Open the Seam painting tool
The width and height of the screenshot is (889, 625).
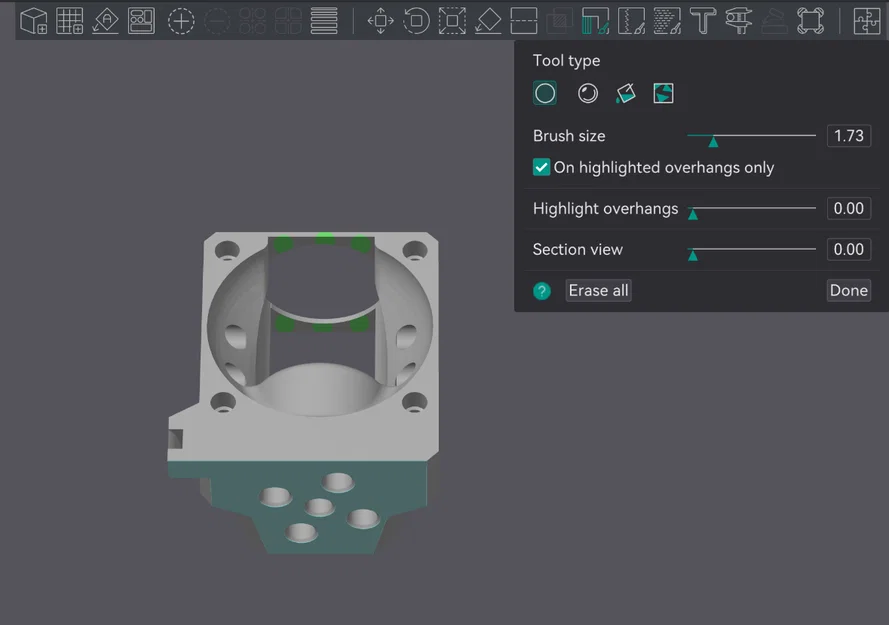pos(631,21)
